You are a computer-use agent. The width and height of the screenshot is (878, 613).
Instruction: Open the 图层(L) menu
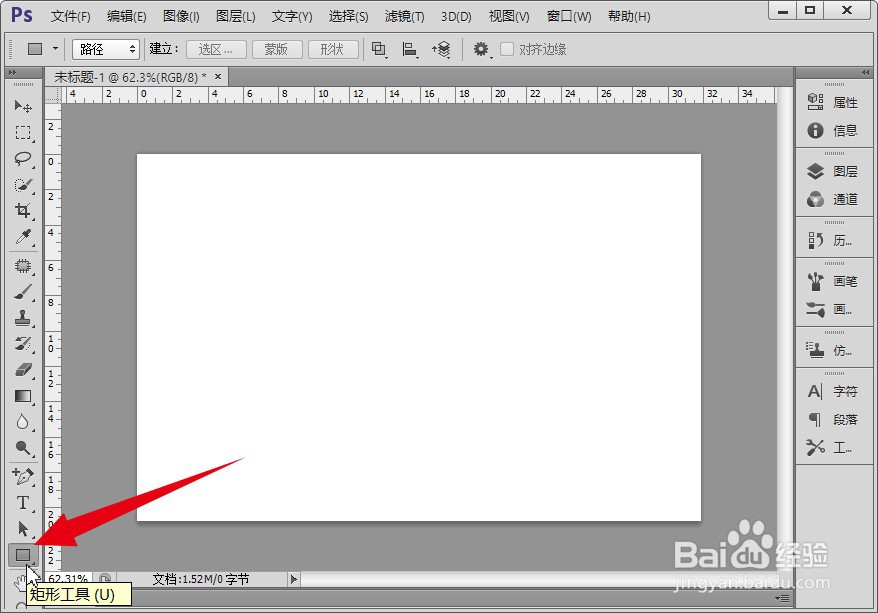[236, 16]
